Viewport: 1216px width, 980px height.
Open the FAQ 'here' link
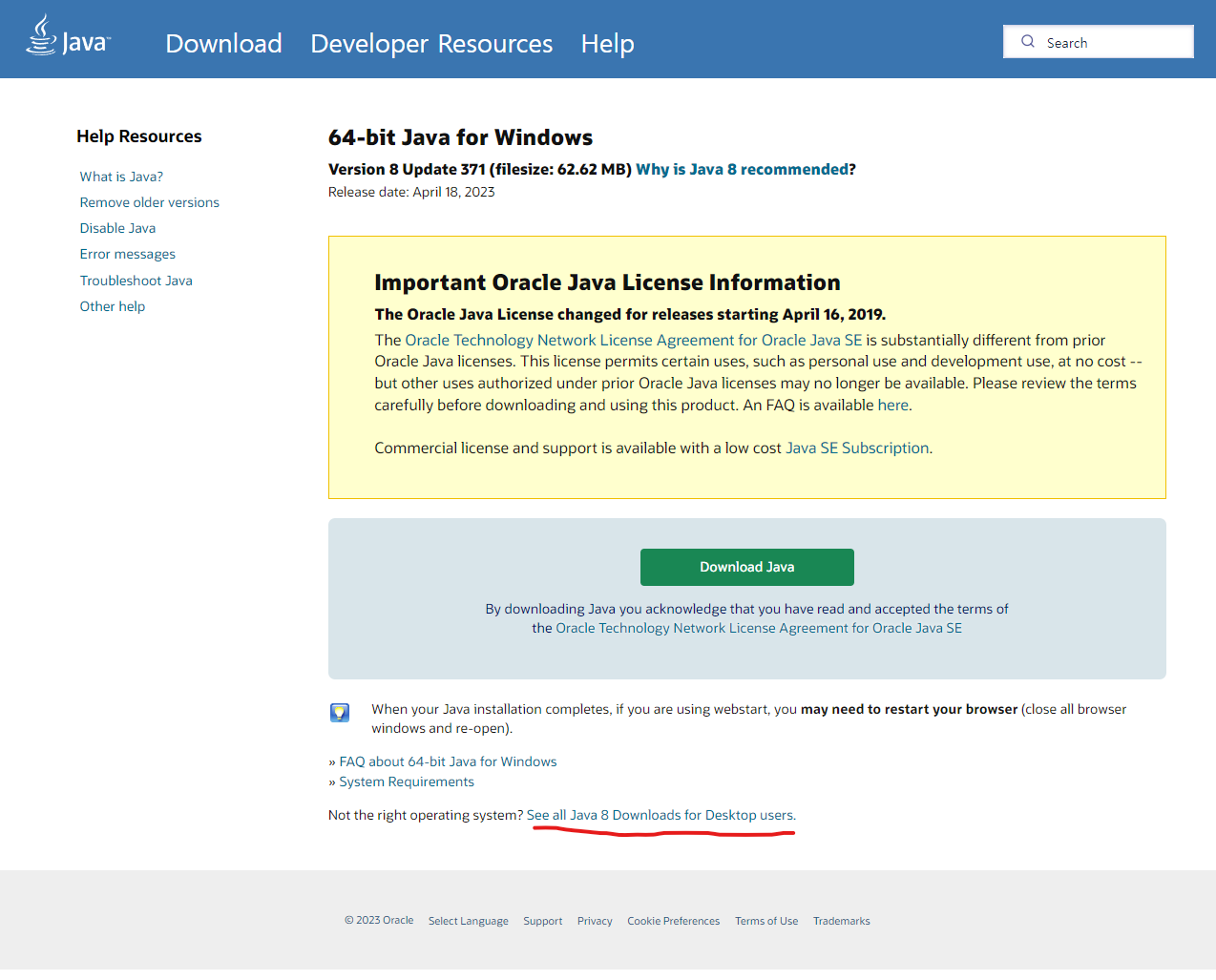click(x=893, y=405)
